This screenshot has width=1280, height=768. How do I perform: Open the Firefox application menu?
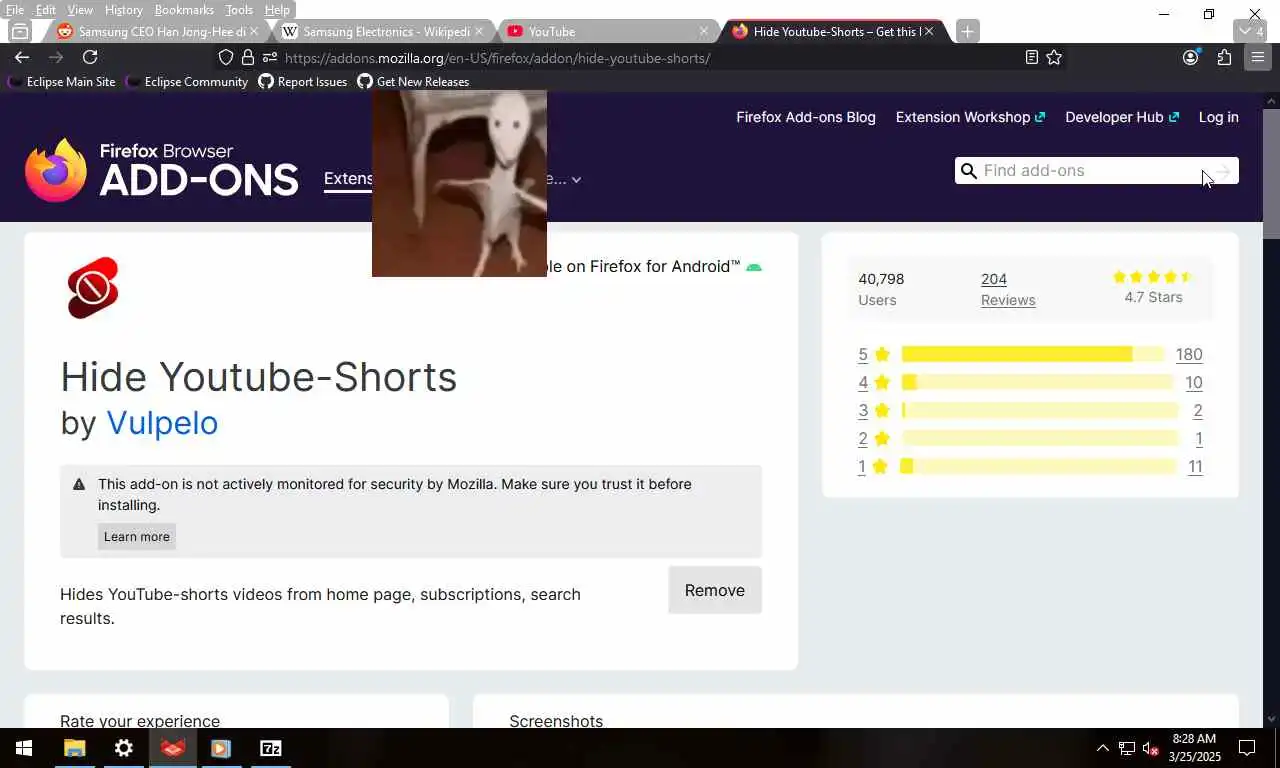click(1258, 58)
